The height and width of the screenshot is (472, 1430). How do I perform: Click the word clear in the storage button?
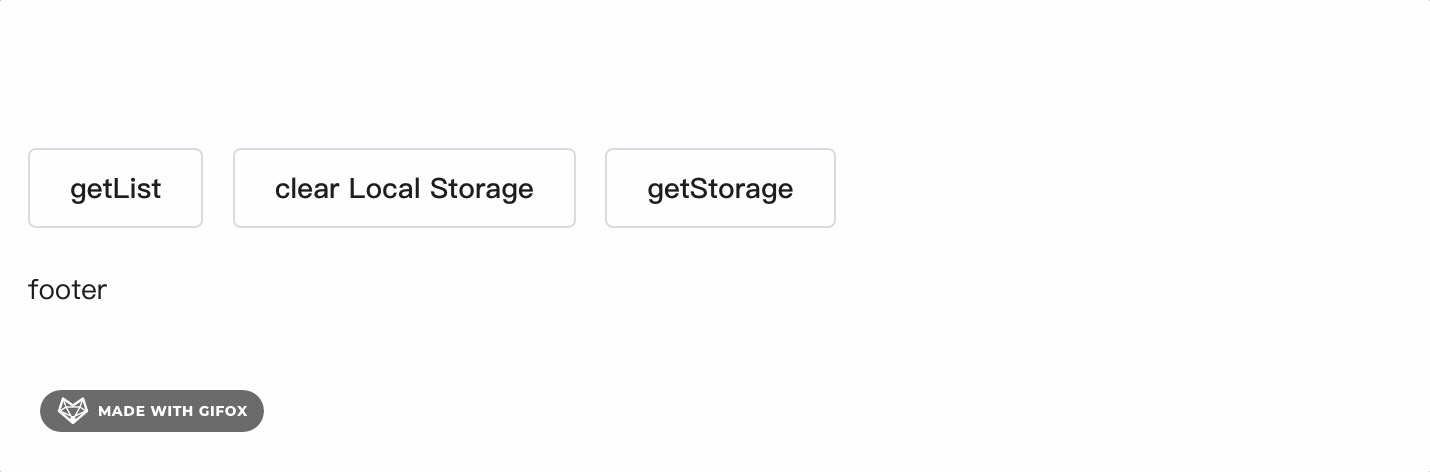click(307, 188)
